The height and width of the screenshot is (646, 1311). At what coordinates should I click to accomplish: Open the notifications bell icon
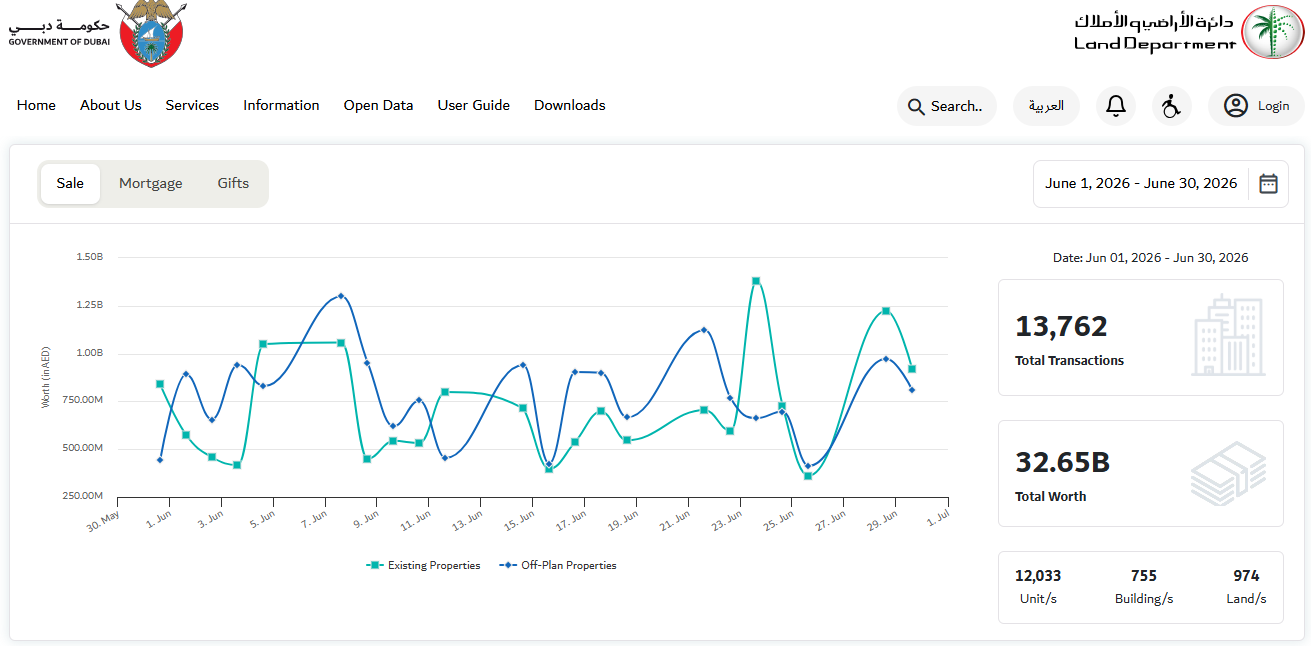tap(1116, 106)
